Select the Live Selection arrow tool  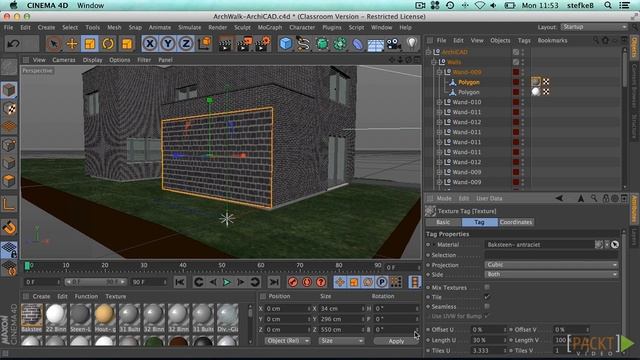[x=53, y=44]
